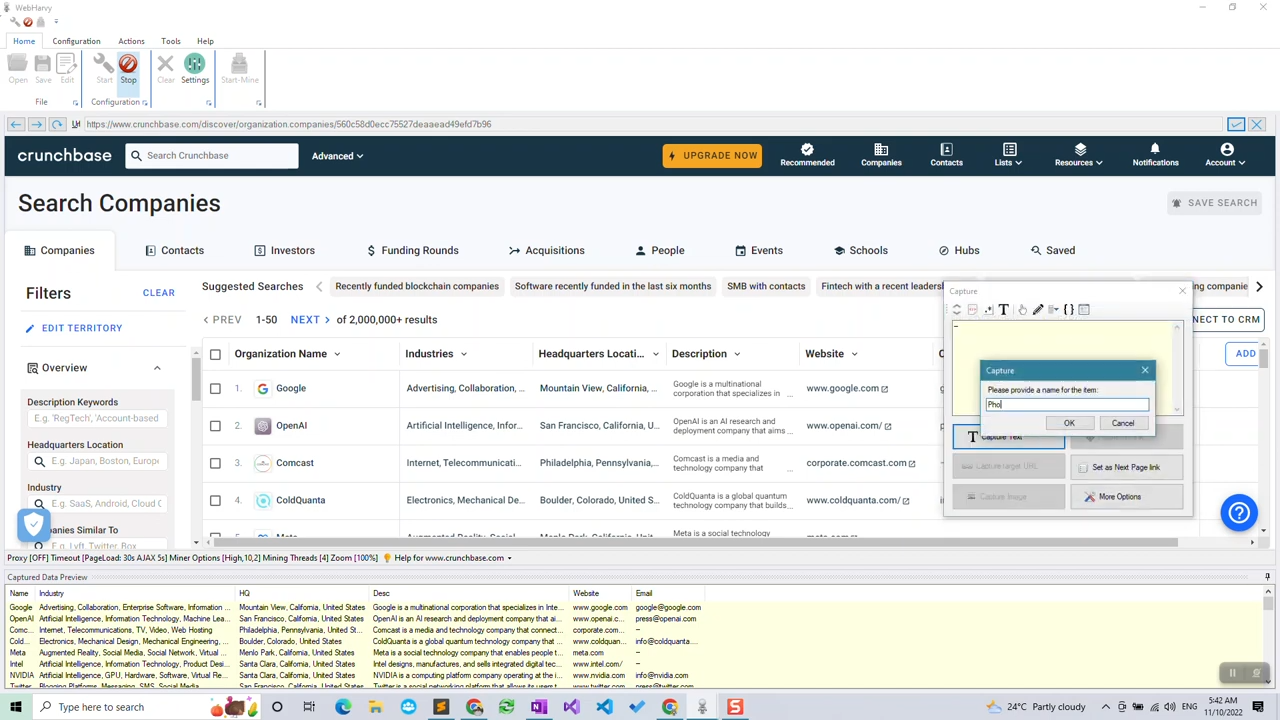Click the UPGRADE NOW button
The width and height of the screenshot is (1280, 720).
coord(712,156)
